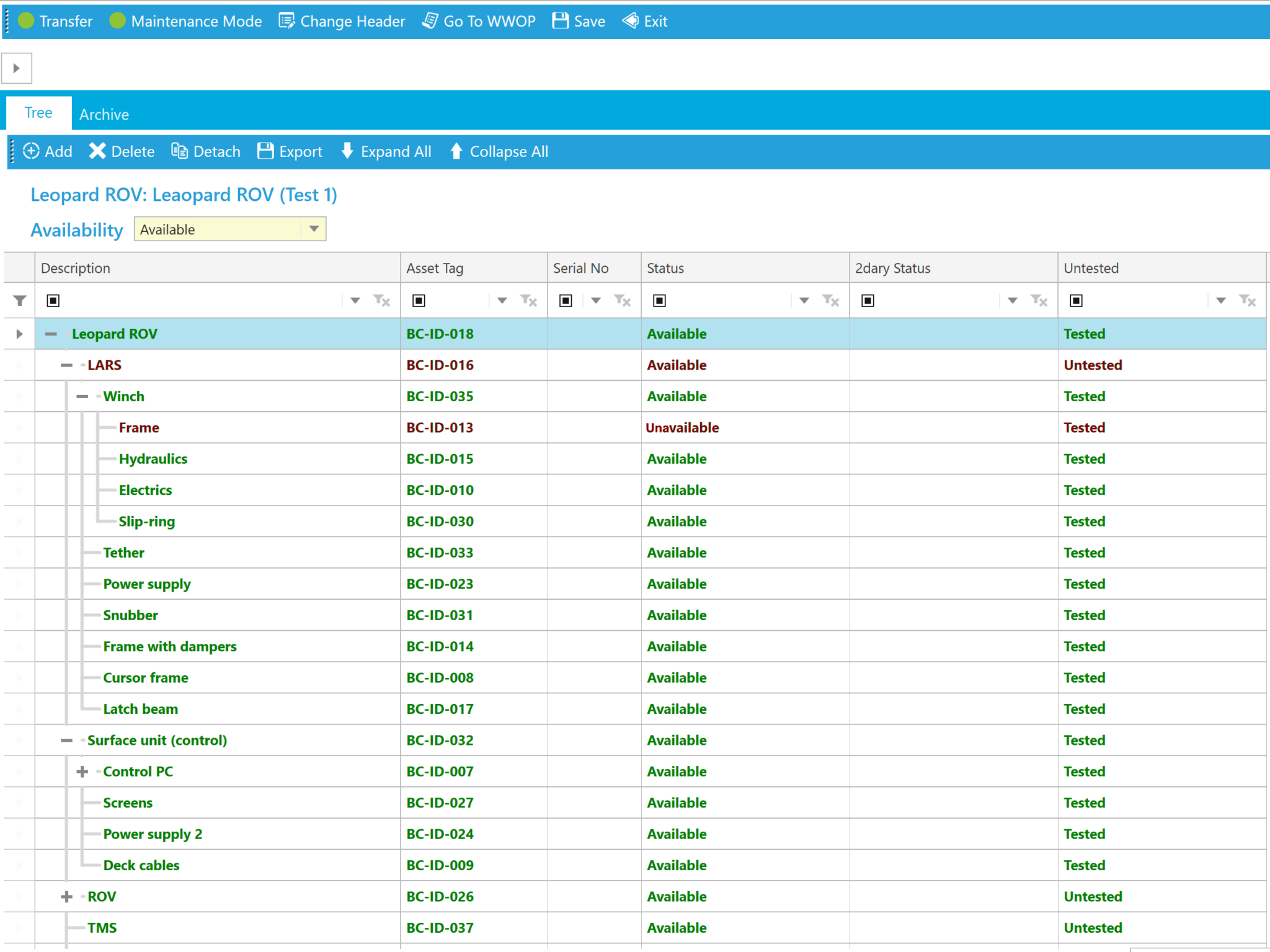Click asset tag BC-ID-013 cell
Screen dimensions: 1270x952
[474, 428]
